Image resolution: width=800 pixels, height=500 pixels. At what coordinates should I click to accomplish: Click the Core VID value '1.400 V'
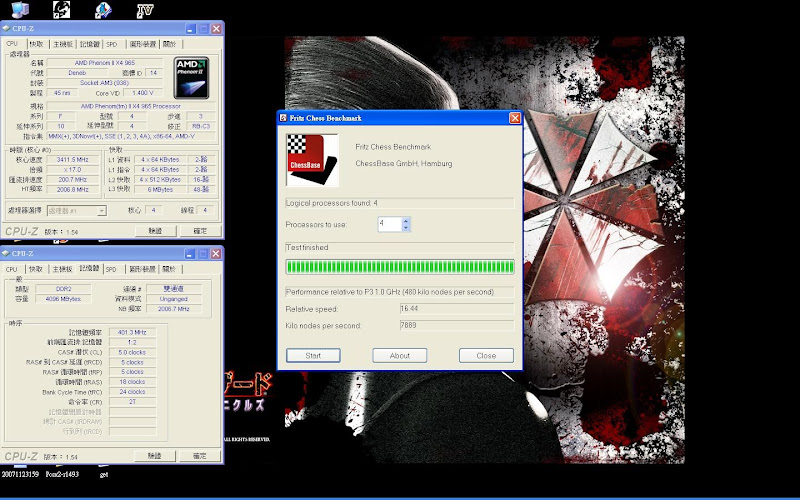pos(143,93)
